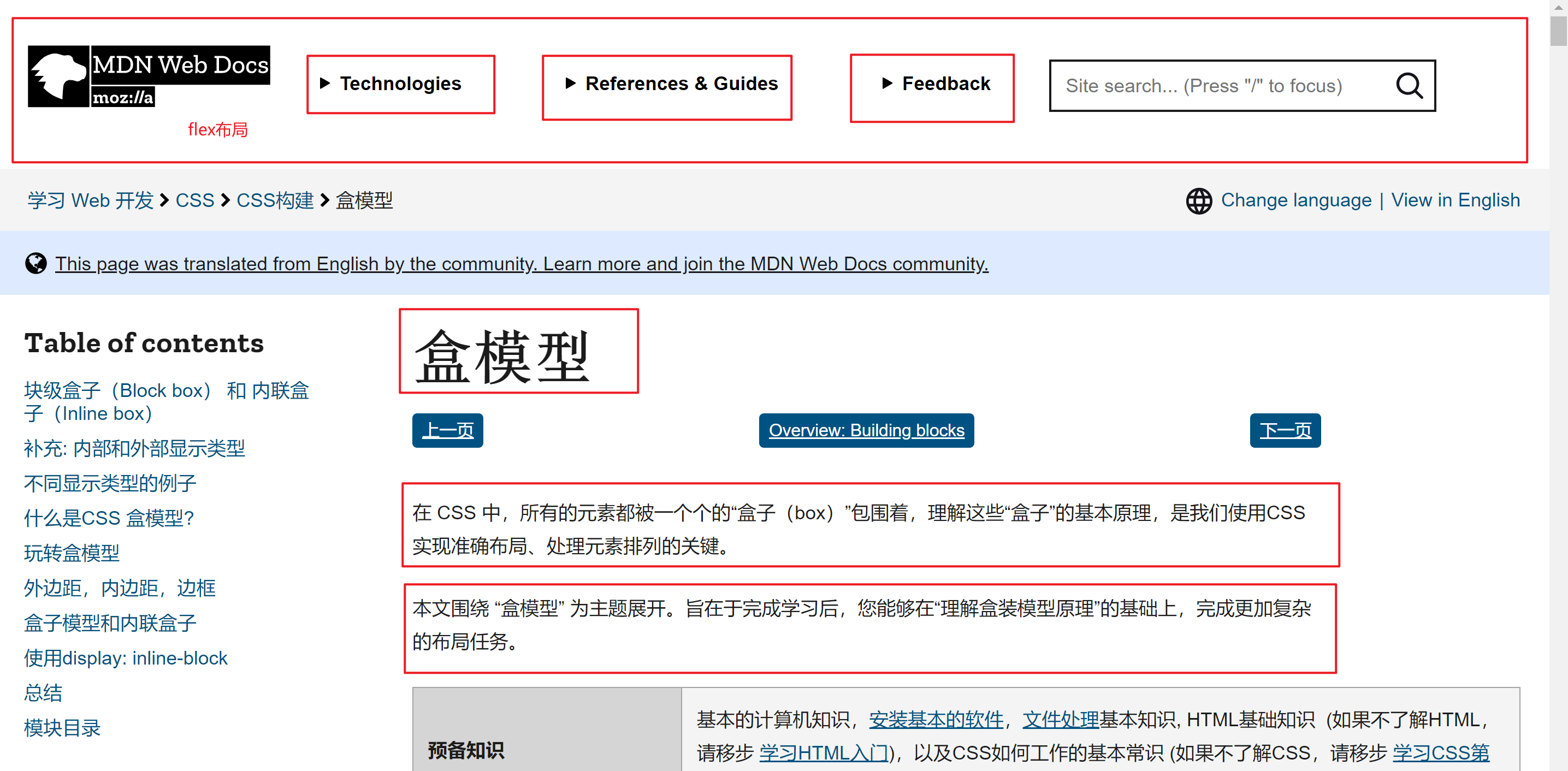The width and height of the screenshot is (1568, 771).
Task: Click Change language
Action: tap(1296, 200)
